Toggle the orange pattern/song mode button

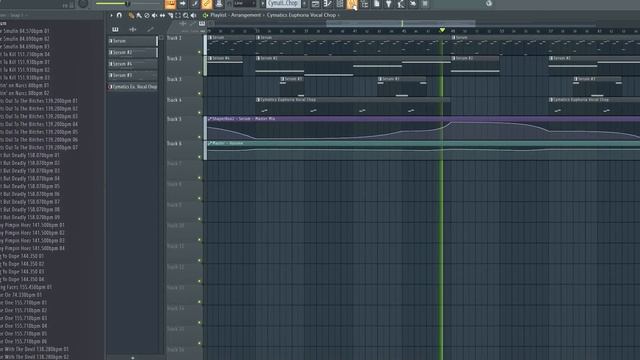pyautogui.click(x=170, y=4)
